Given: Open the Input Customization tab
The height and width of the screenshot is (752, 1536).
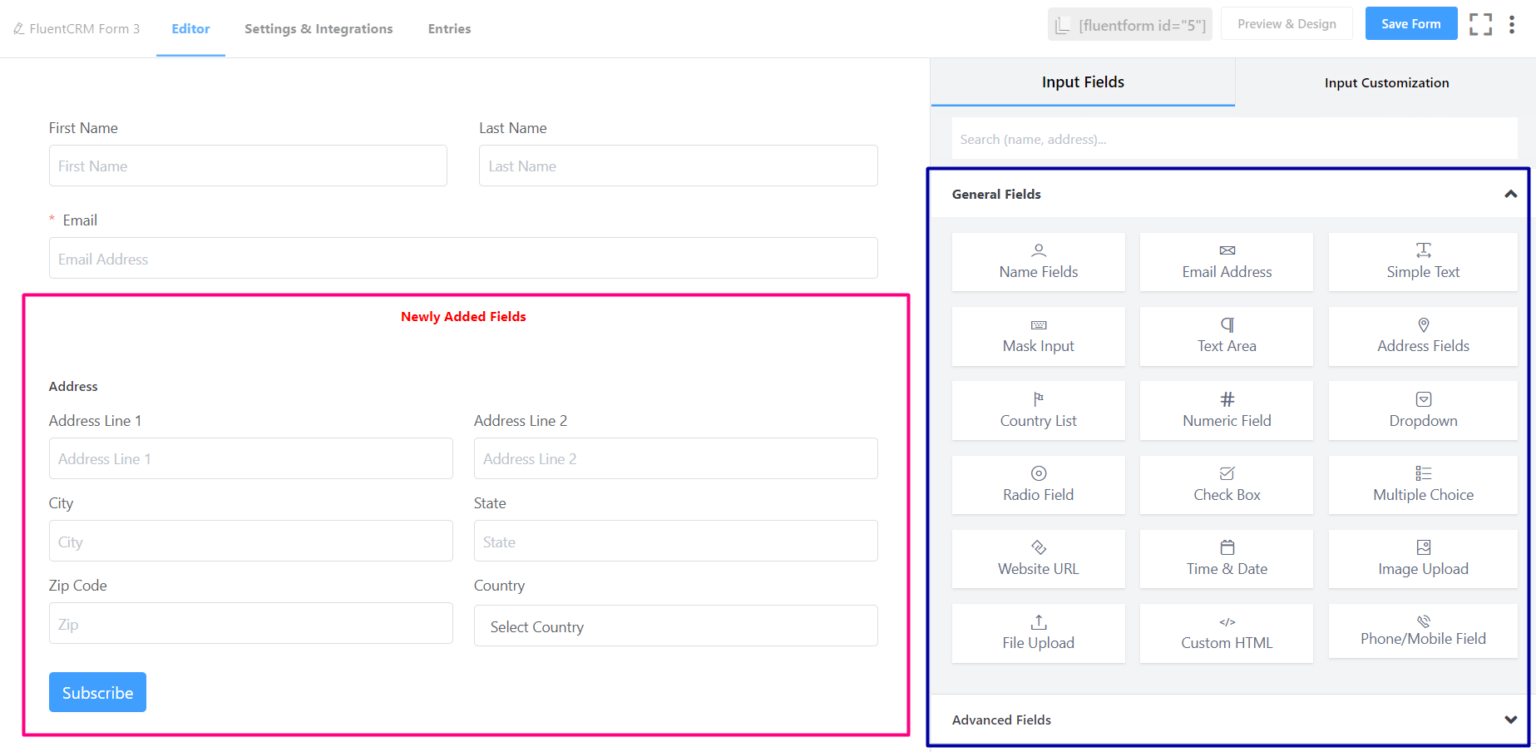Looking at the screenshot, I should 1386,83.
